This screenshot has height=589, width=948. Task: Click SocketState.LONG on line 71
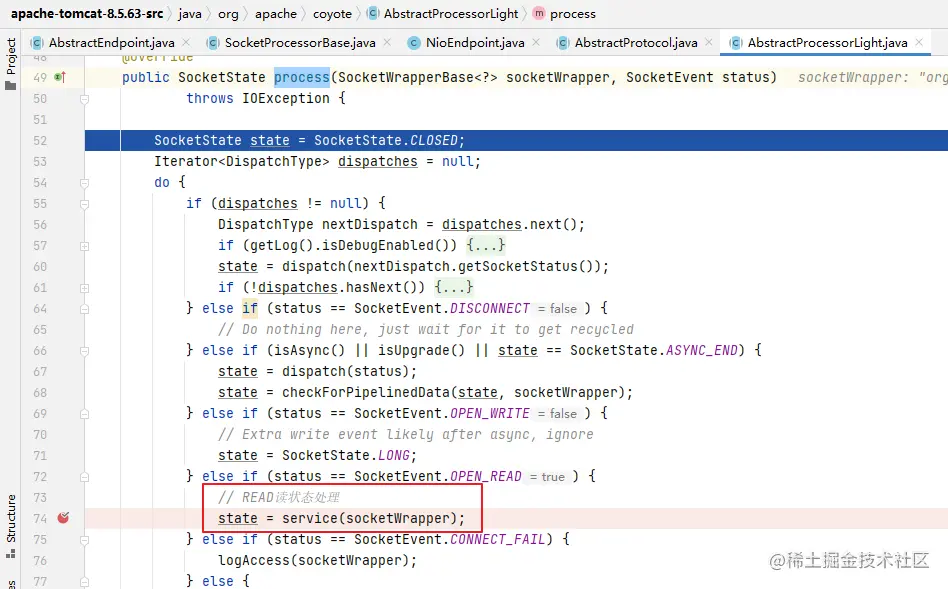click(x=345, y=455)
